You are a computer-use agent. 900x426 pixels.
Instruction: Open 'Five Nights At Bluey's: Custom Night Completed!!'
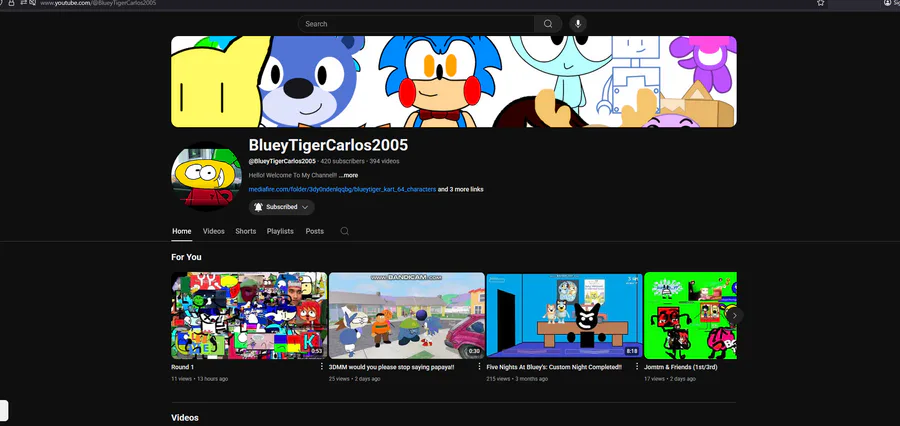(554, 367)
